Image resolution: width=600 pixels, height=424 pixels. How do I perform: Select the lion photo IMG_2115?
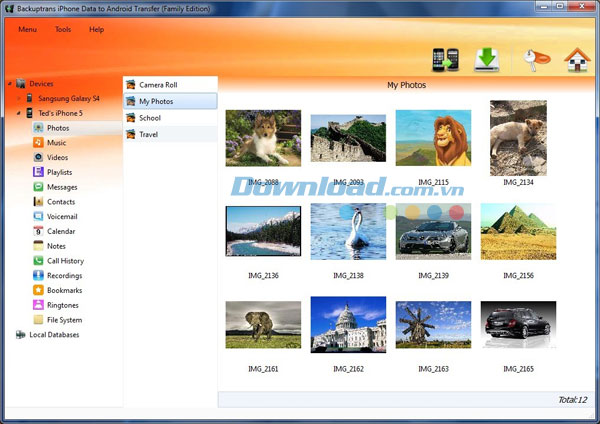(x=433, y=138)
